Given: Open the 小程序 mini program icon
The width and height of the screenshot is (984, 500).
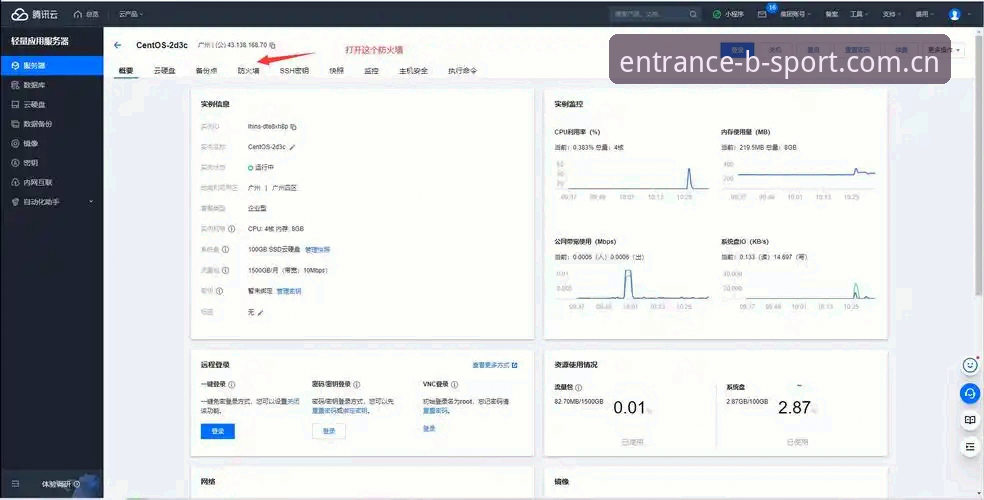Looking at the screenshot, I should [x=717, y=14].
